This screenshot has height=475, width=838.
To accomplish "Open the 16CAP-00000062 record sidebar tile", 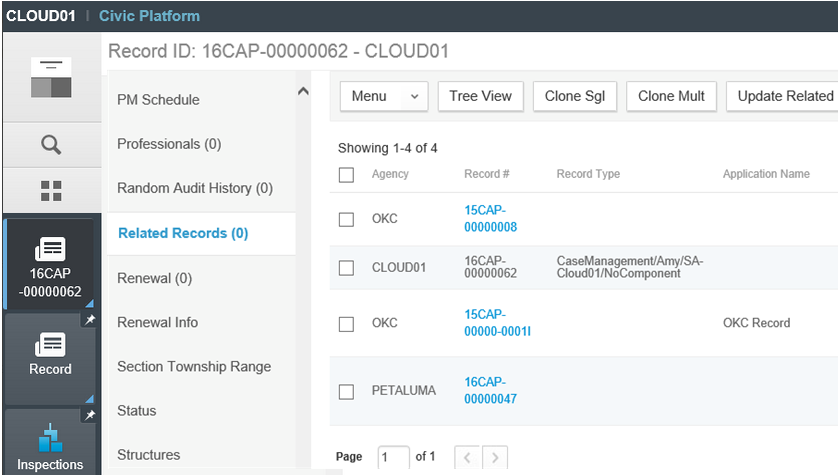I will pos(50,263).
